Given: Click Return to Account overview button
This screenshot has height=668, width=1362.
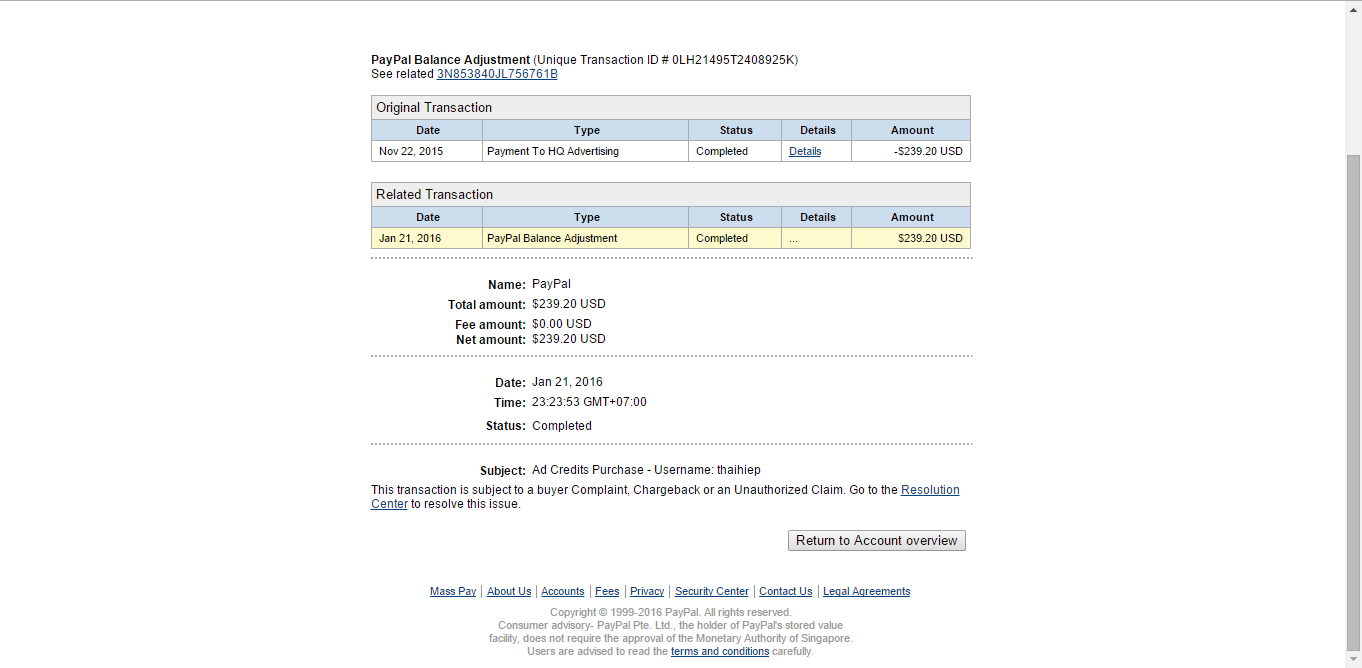Looking at the screenshot, I should pyautogui.click(x=877, y=540).
